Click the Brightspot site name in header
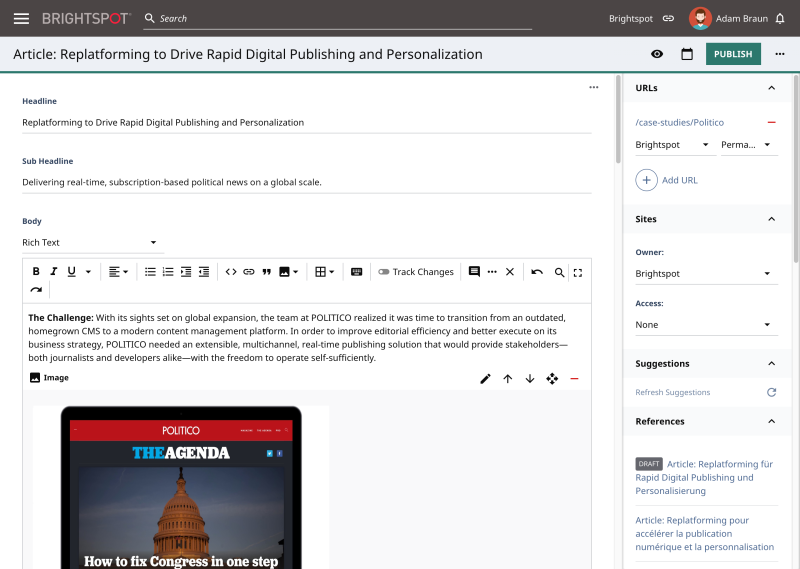This screenshot has height=569, width=800. point(631,18)
